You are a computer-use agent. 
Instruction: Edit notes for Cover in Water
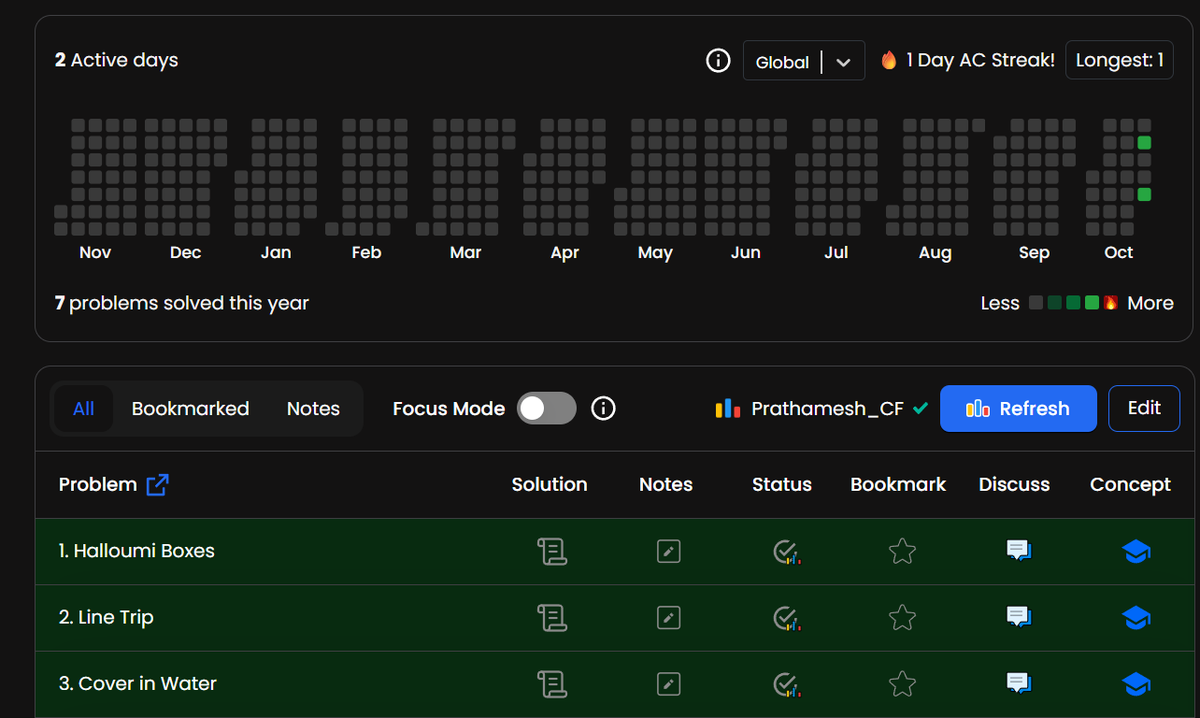669,684
